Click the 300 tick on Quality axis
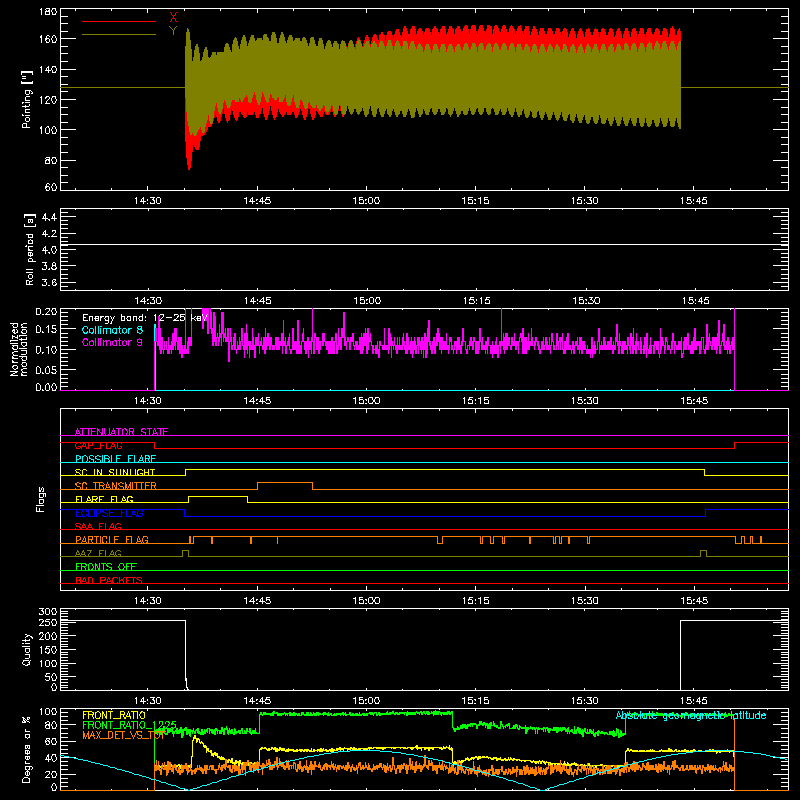800x800 pixels. tap(48, 612)
